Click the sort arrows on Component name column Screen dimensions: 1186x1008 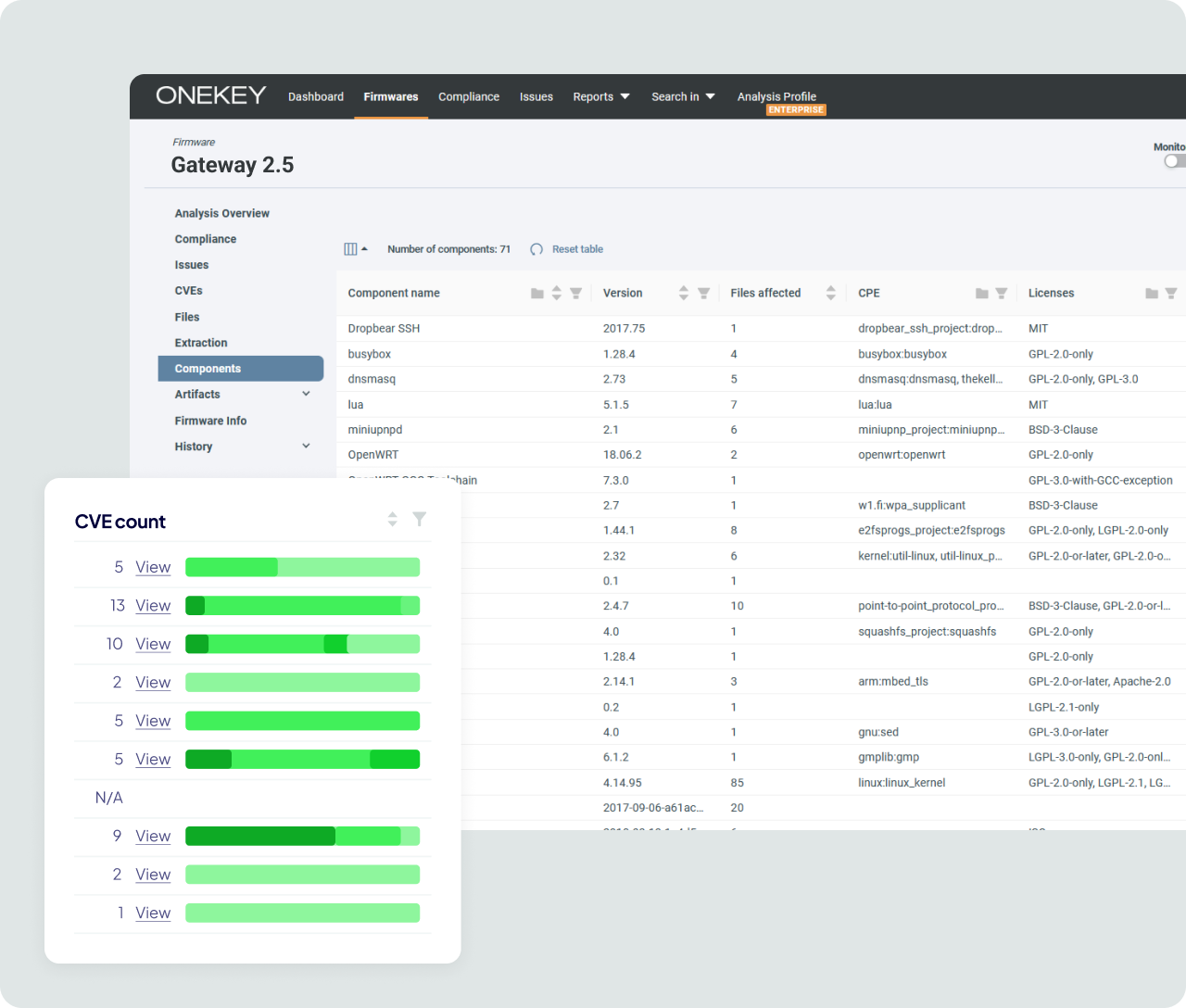(x=556, y=293)
